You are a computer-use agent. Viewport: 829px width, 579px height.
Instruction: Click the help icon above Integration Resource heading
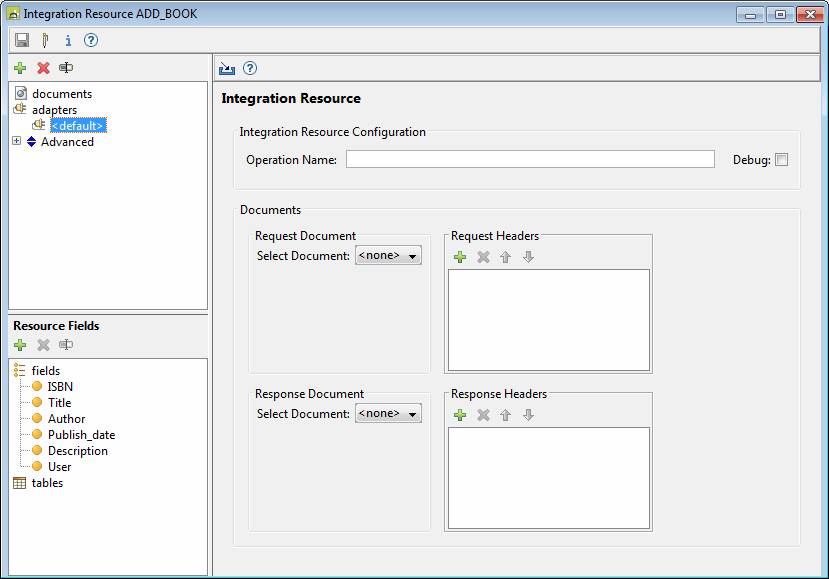[x=250, y=69]
